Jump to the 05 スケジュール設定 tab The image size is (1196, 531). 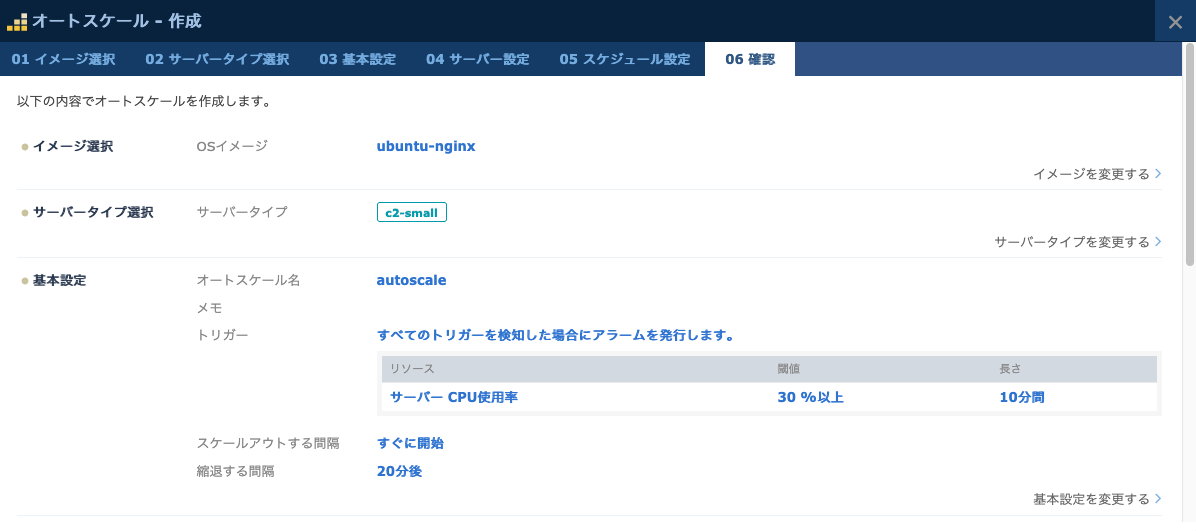click(624, 59)
